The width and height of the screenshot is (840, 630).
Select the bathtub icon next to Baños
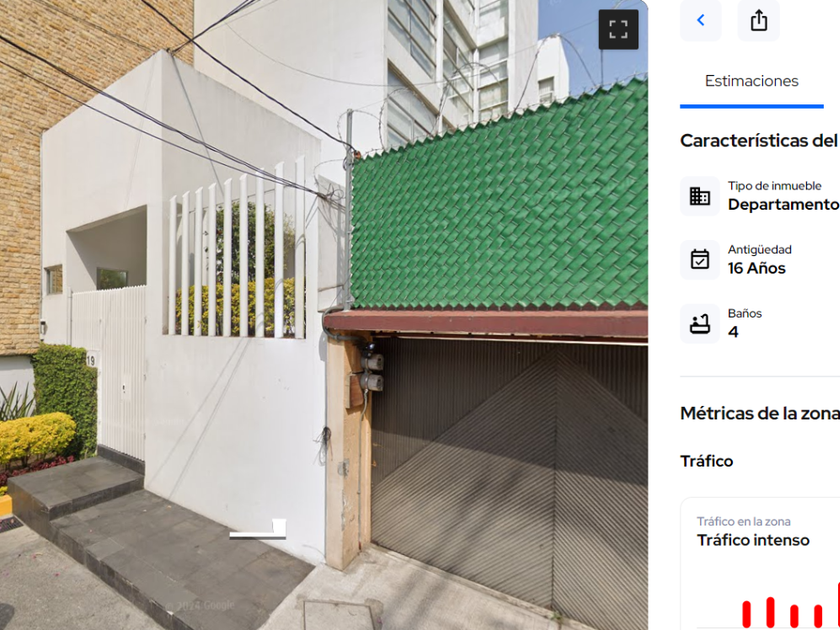pyautogui.click(x=700, y=324)
